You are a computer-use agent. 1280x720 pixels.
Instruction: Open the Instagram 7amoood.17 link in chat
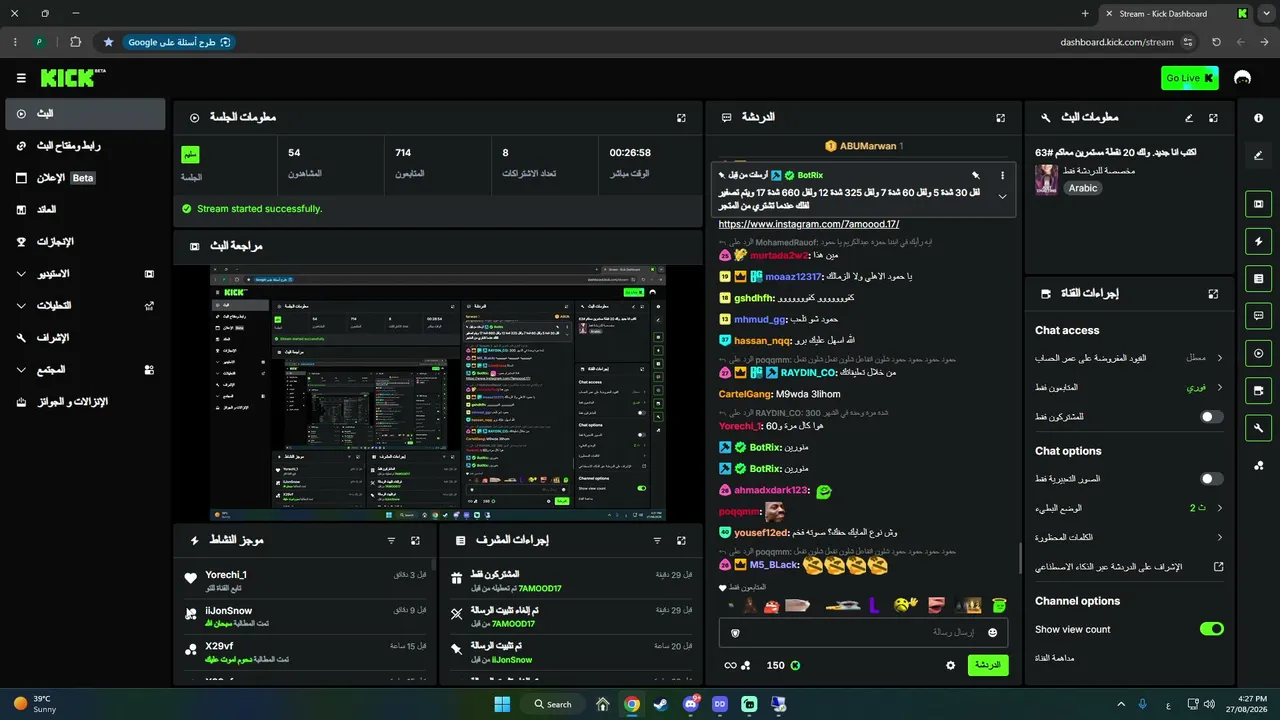click(809, 224)
